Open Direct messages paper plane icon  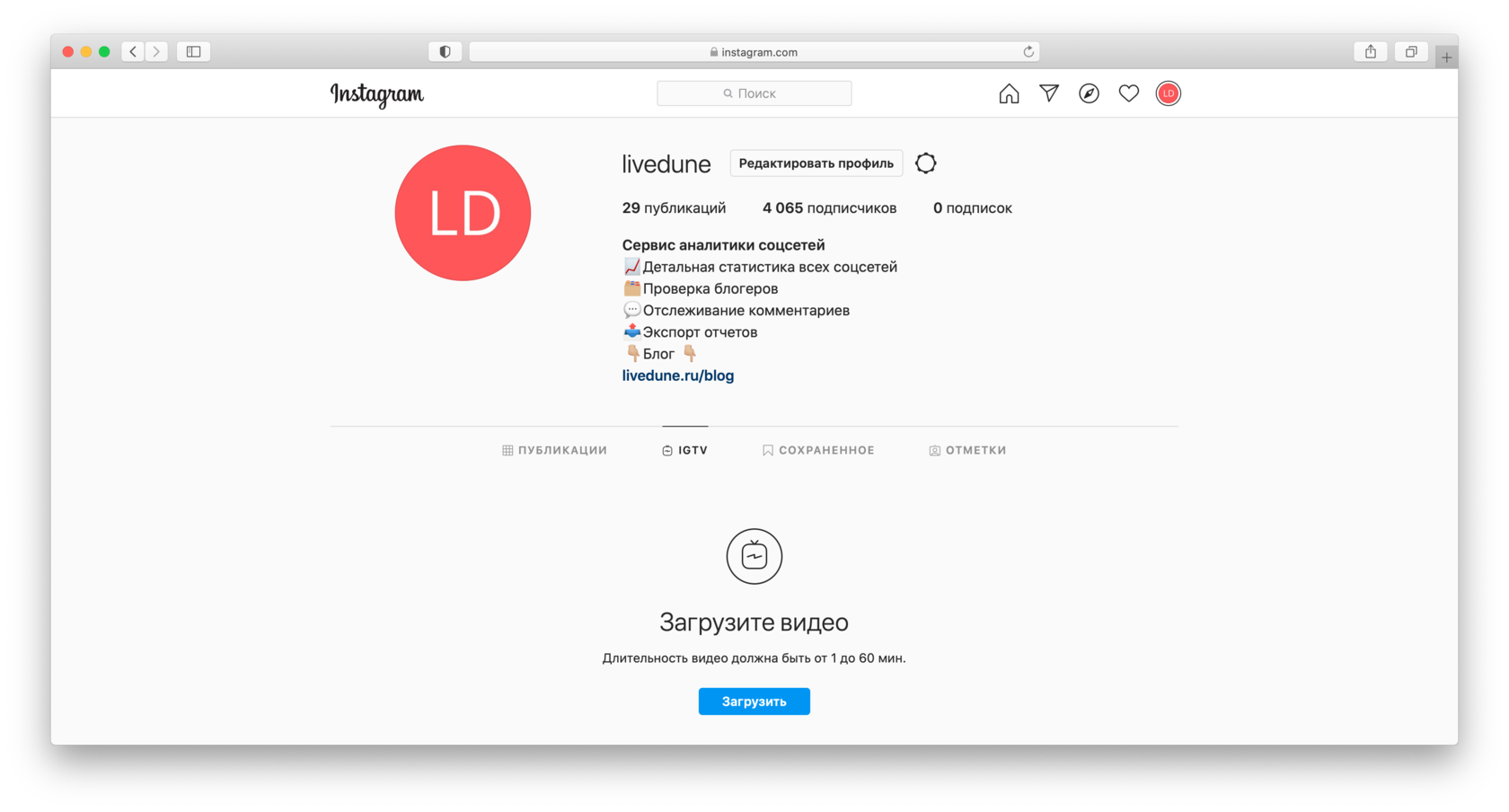point(1048,93)
